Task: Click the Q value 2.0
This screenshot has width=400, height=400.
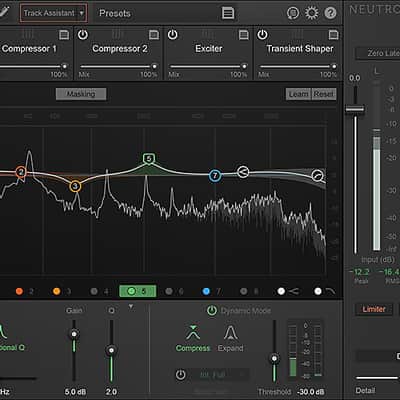Action: click(x=111, y=392)
